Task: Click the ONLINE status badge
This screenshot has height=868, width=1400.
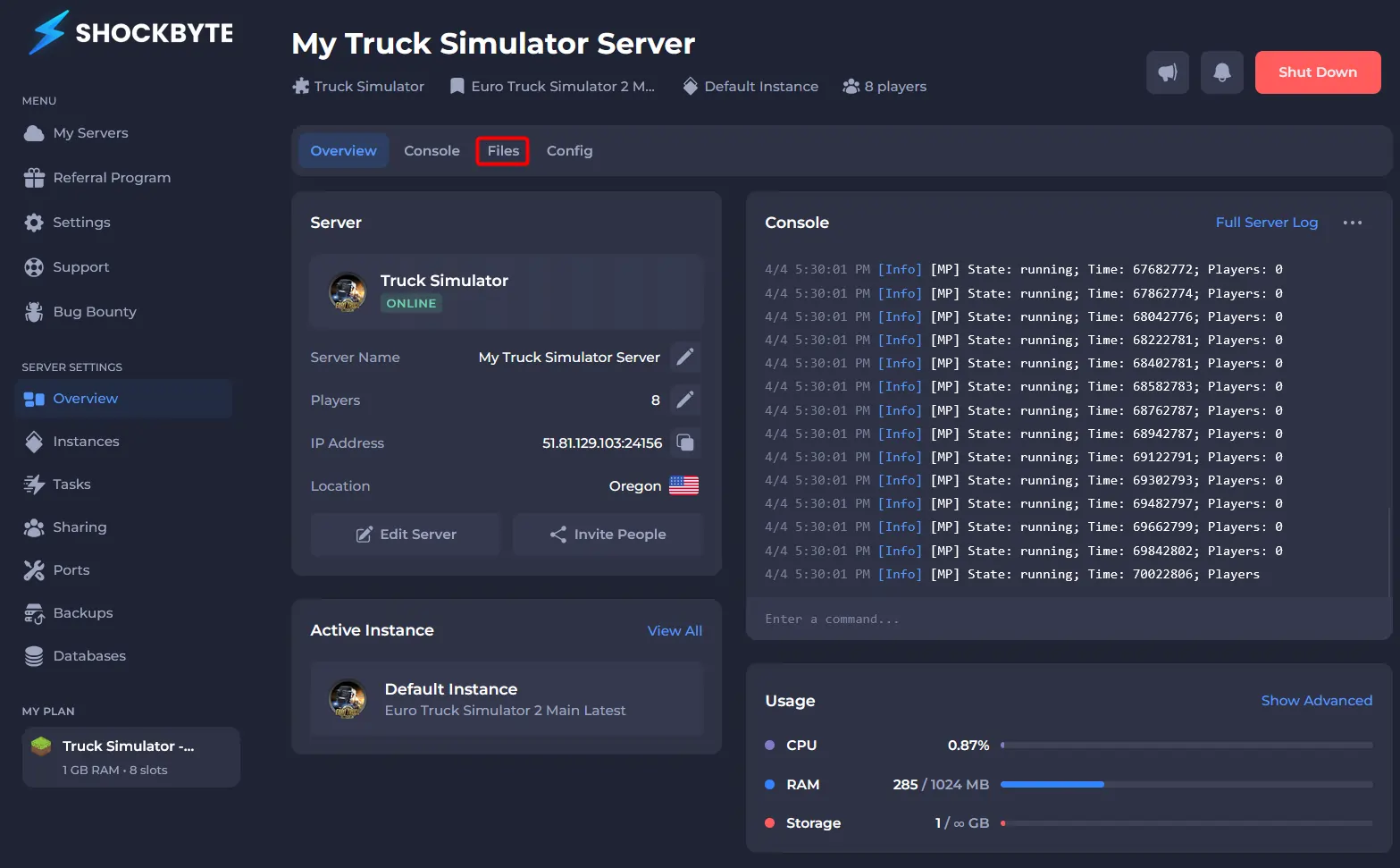Action: click(x=411, y=304)
